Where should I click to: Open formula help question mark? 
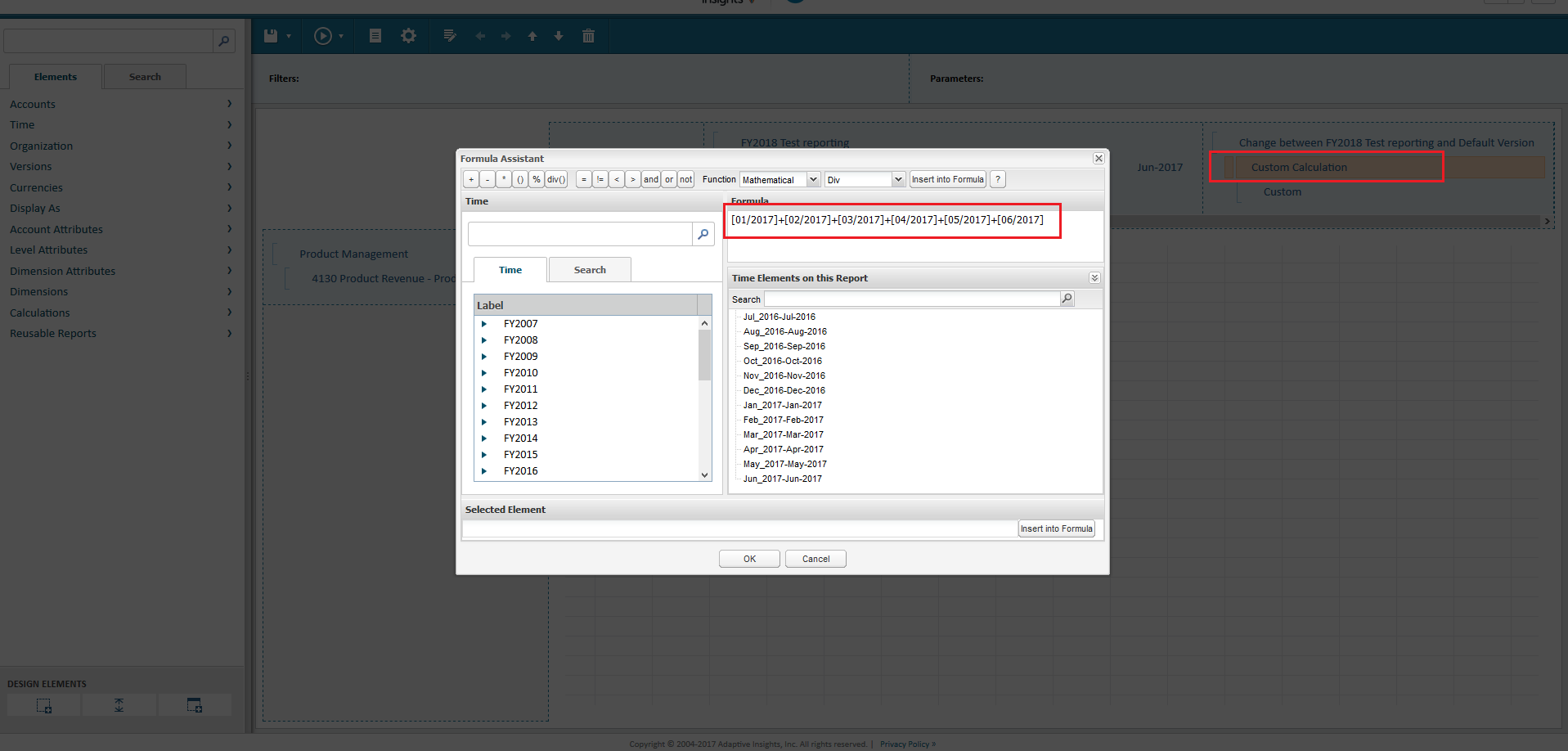(x=998, y=179)
